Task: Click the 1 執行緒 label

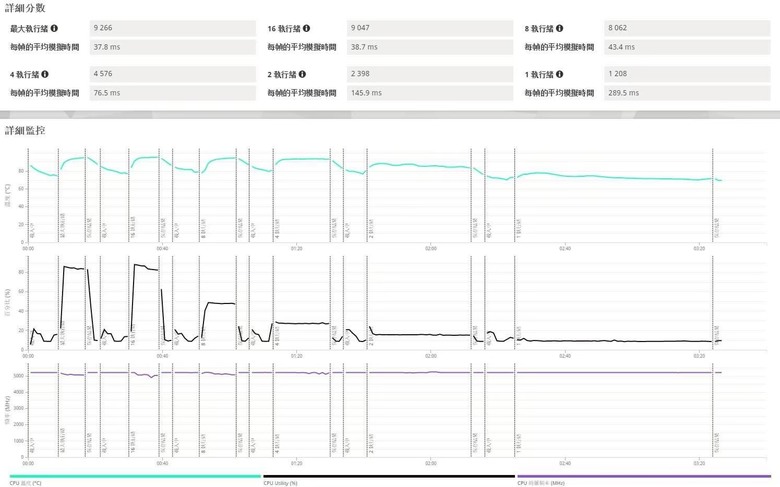Action: 539,75
